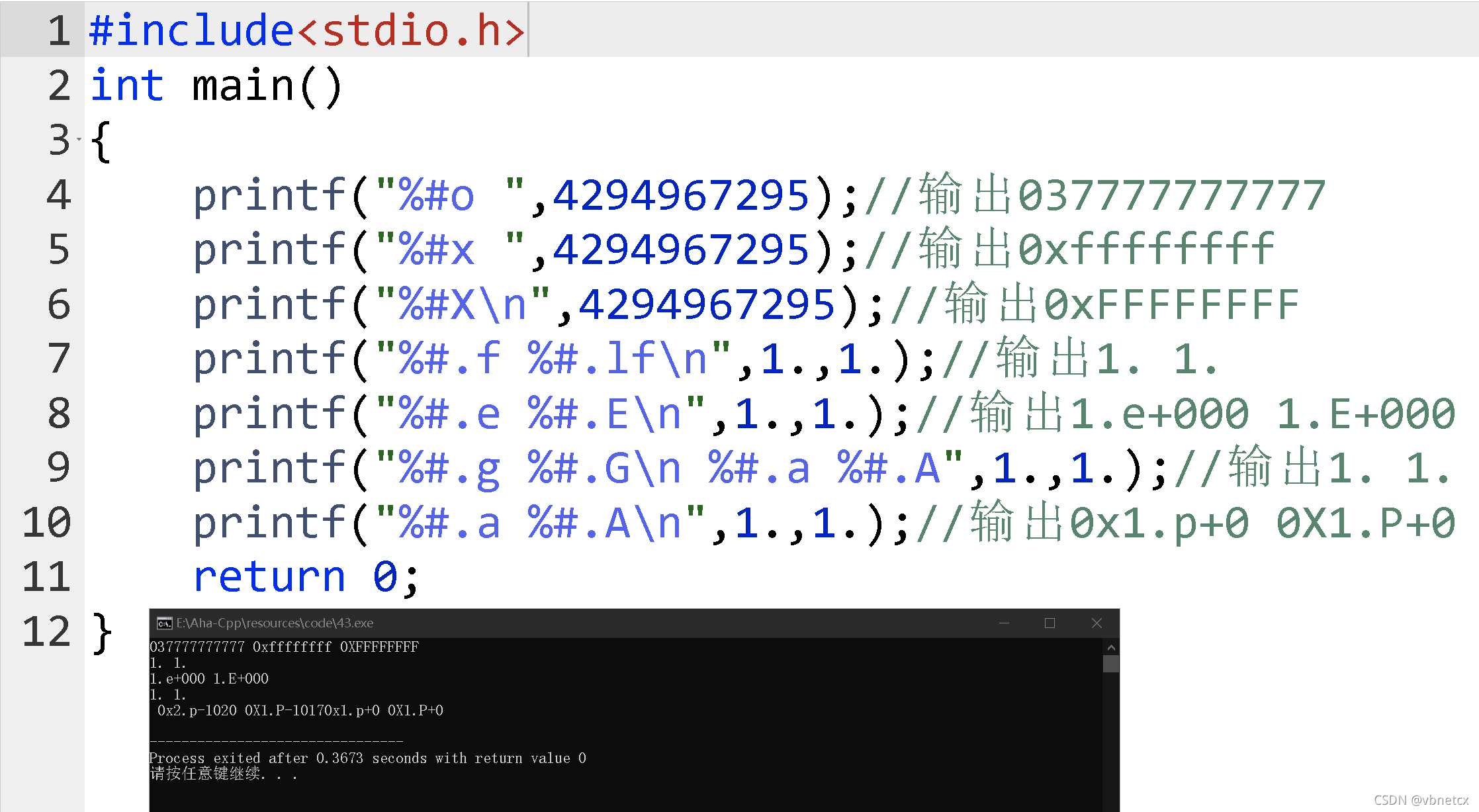Collapse the code fold at line 3
The height and width of the screenshot is (812, 1479).
[79, 139]
